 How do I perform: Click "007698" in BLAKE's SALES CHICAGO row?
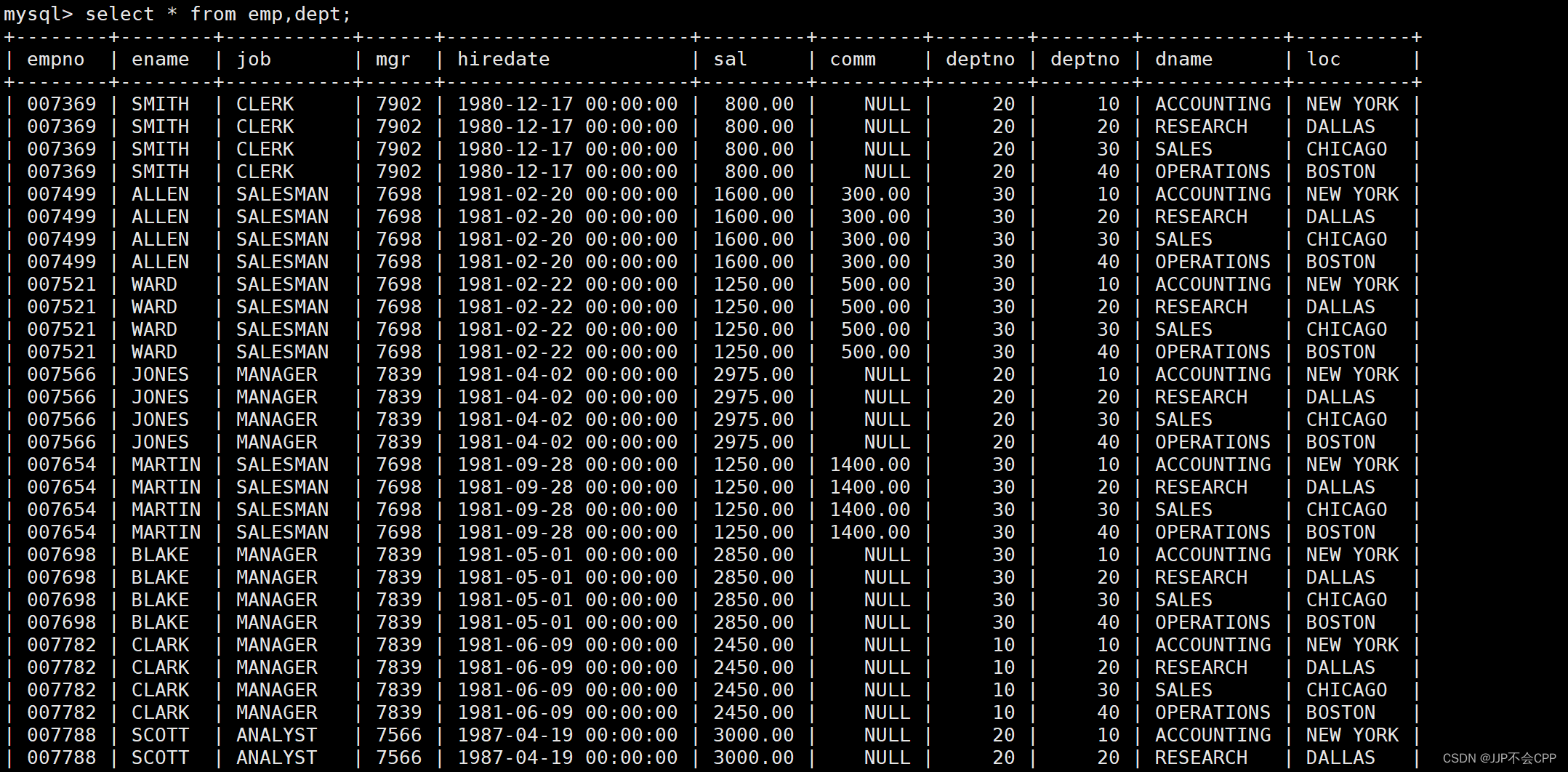click(x=62, y=600)
